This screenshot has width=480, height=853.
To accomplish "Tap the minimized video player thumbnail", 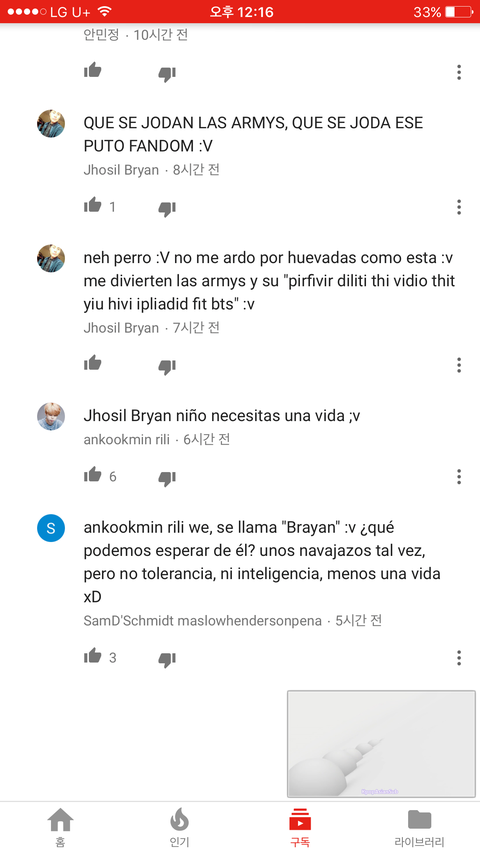I will click(381, 744).
